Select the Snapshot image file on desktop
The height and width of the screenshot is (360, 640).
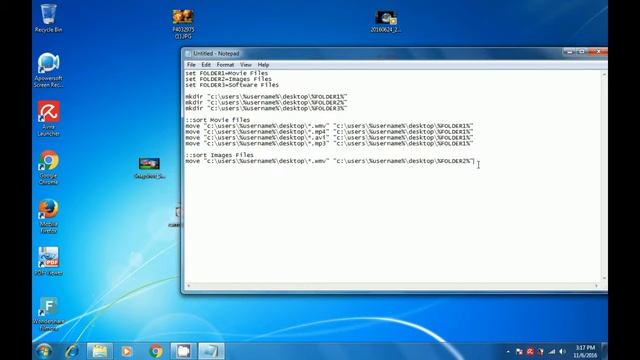tap(149, 168)
